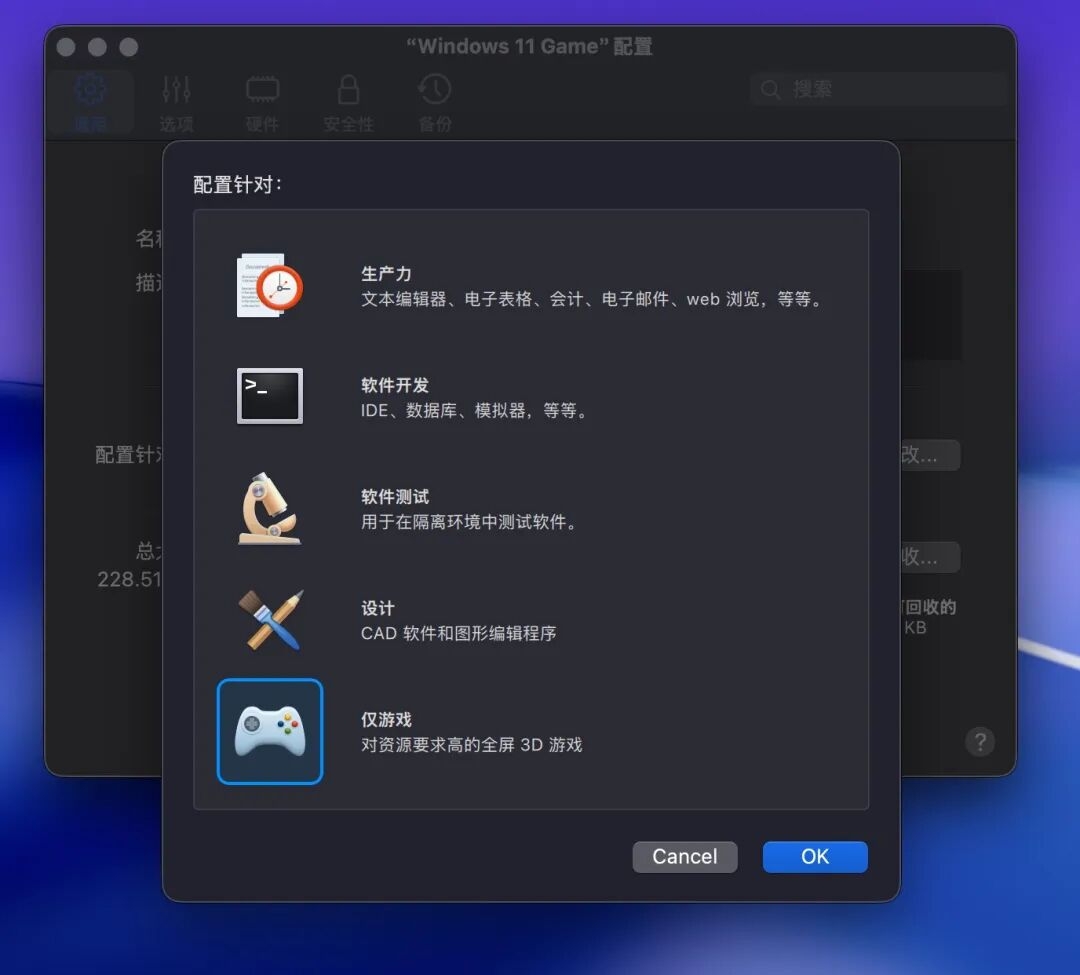Viewport: 1080px width, 975px height.
Task: Open the 备份 clock tab
Action: (x=435, y=102)
